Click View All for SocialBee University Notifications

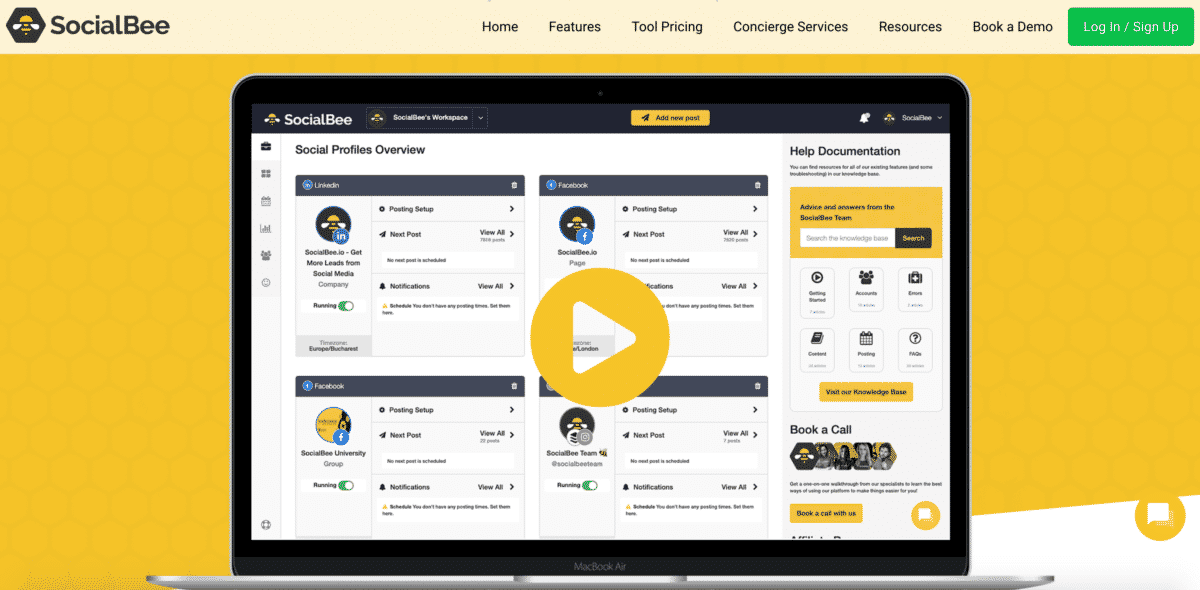491,487
